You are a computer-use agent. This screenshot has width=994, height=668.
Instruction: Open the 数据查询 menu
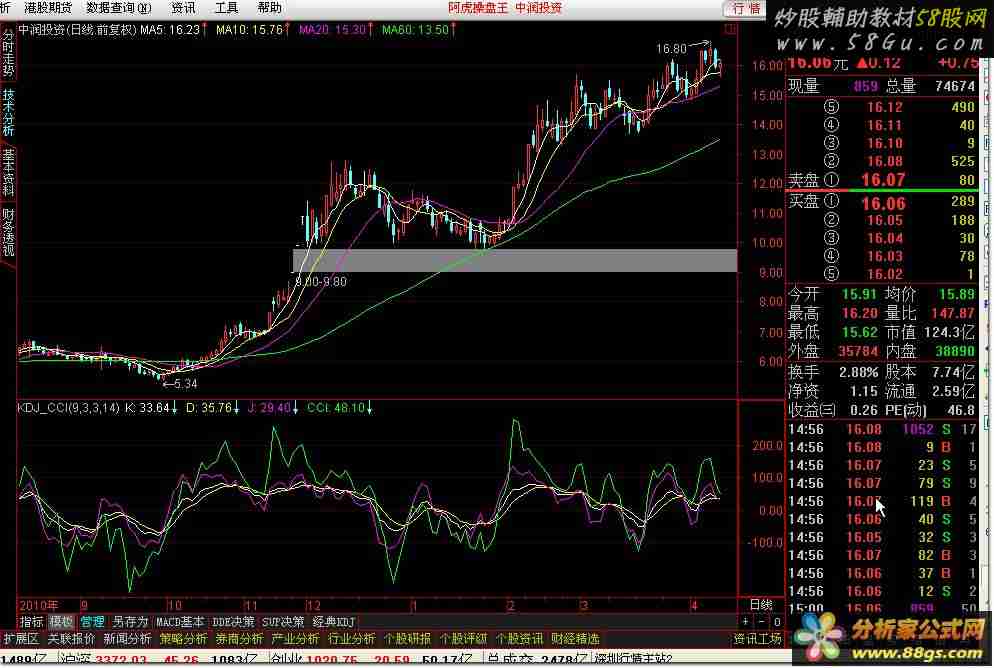pyautogui.click(x=119, y=8)
